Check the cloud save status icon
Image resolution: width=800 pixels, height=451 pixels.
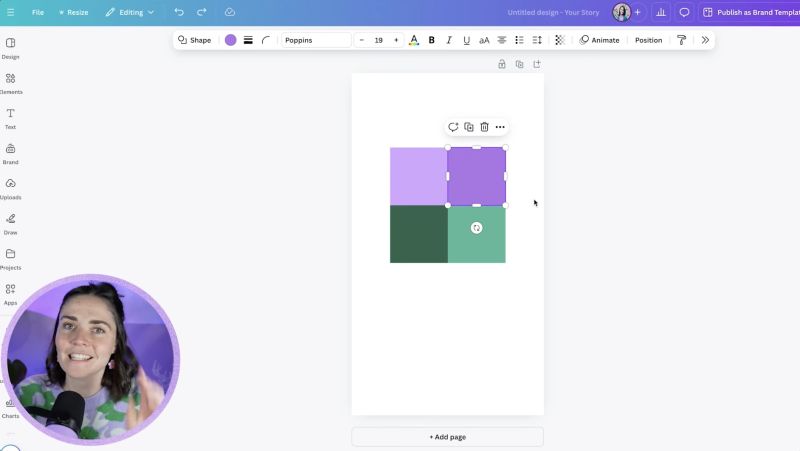point(230,12)
